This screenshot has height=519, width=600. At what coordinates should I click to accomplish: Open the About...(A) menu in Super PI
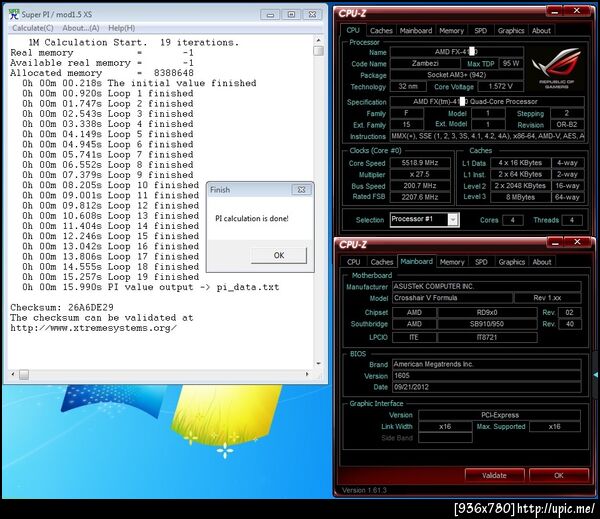(x=81, y=28)
